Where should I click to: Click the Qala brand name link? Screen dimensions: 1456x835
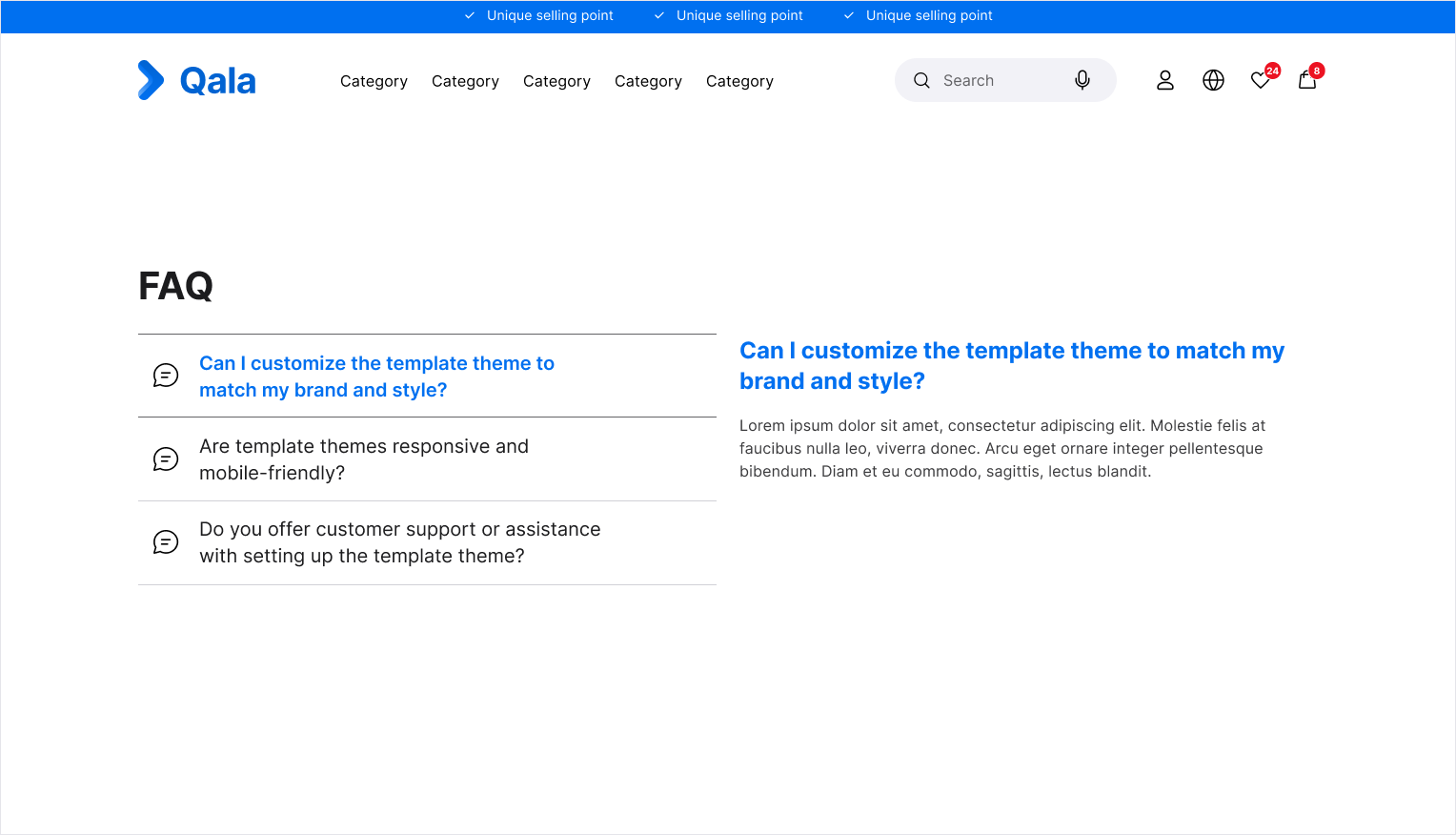click(x=218, y=81)
